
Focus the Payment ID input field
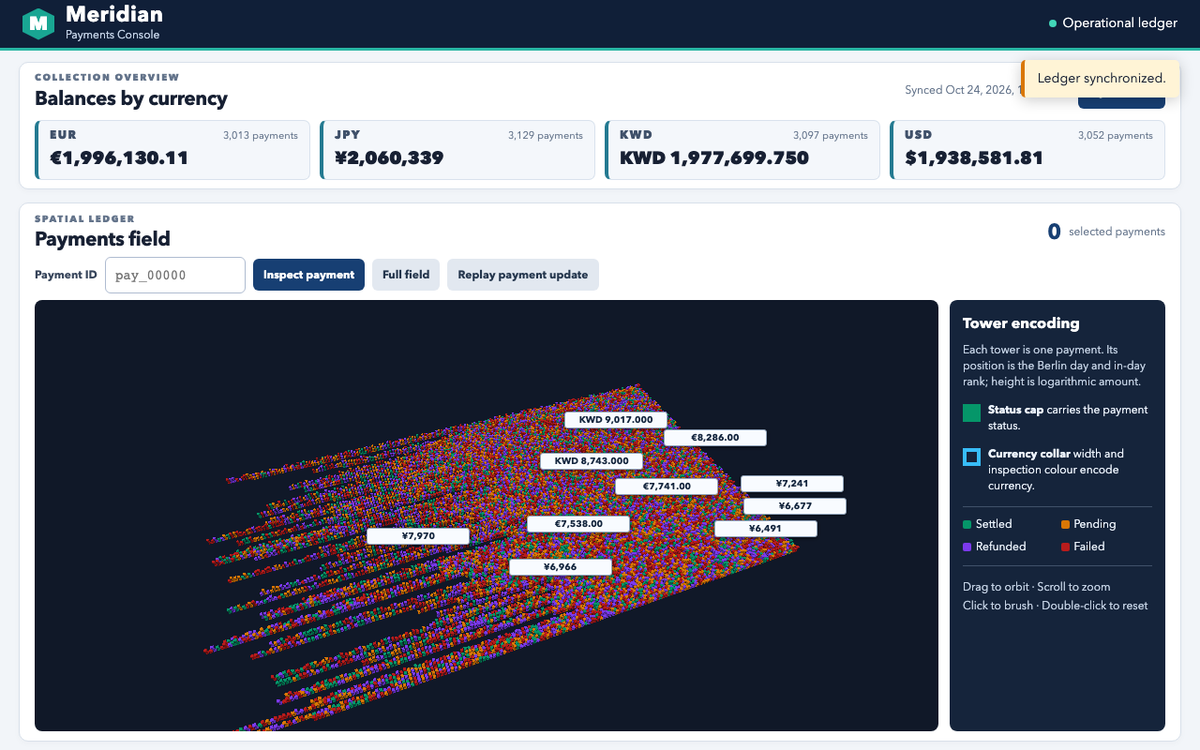[175, 275]
